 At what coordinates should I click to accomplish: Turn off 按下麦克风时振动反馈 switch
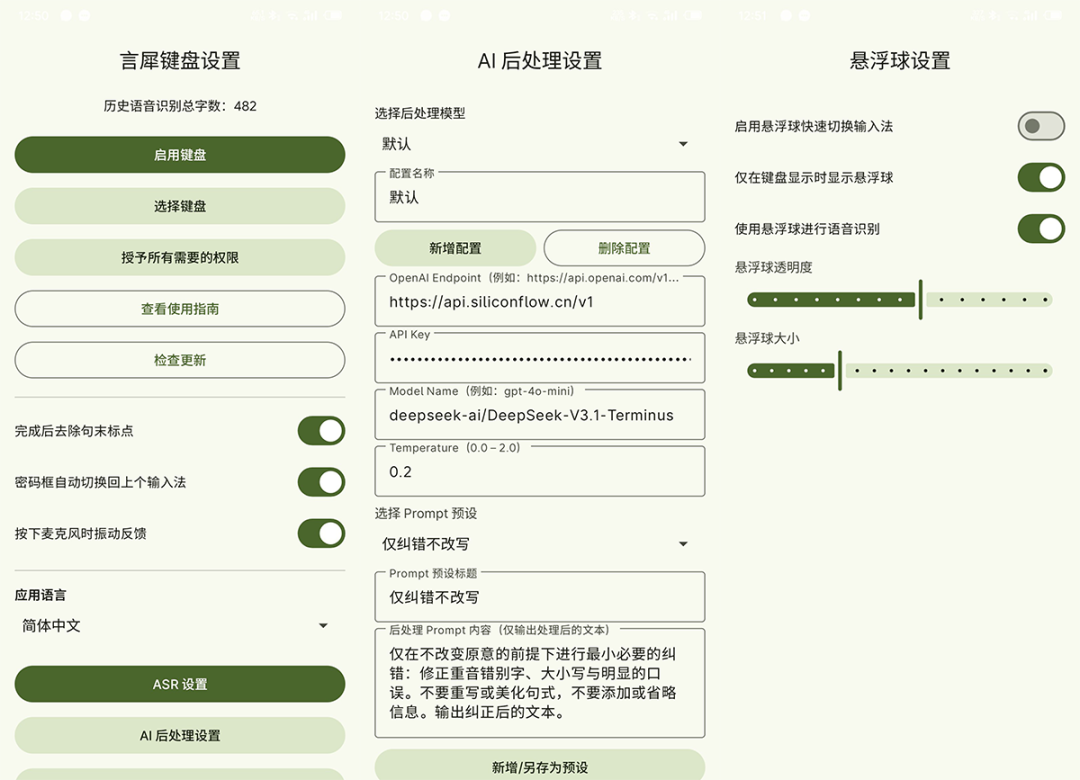321,533
